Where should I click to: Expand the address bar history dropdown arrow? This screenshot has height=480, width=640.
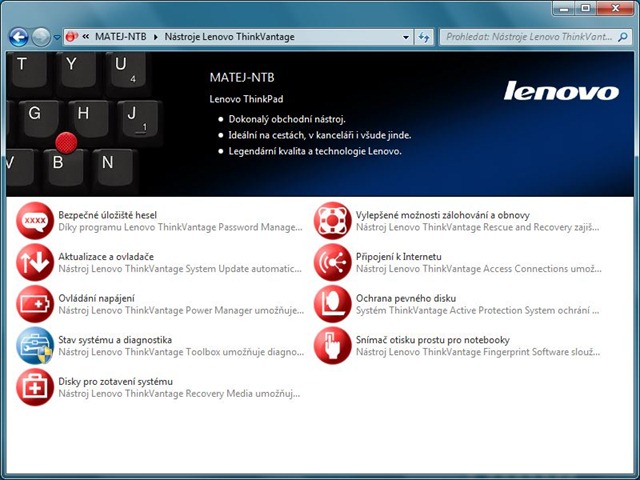point(406,37)
